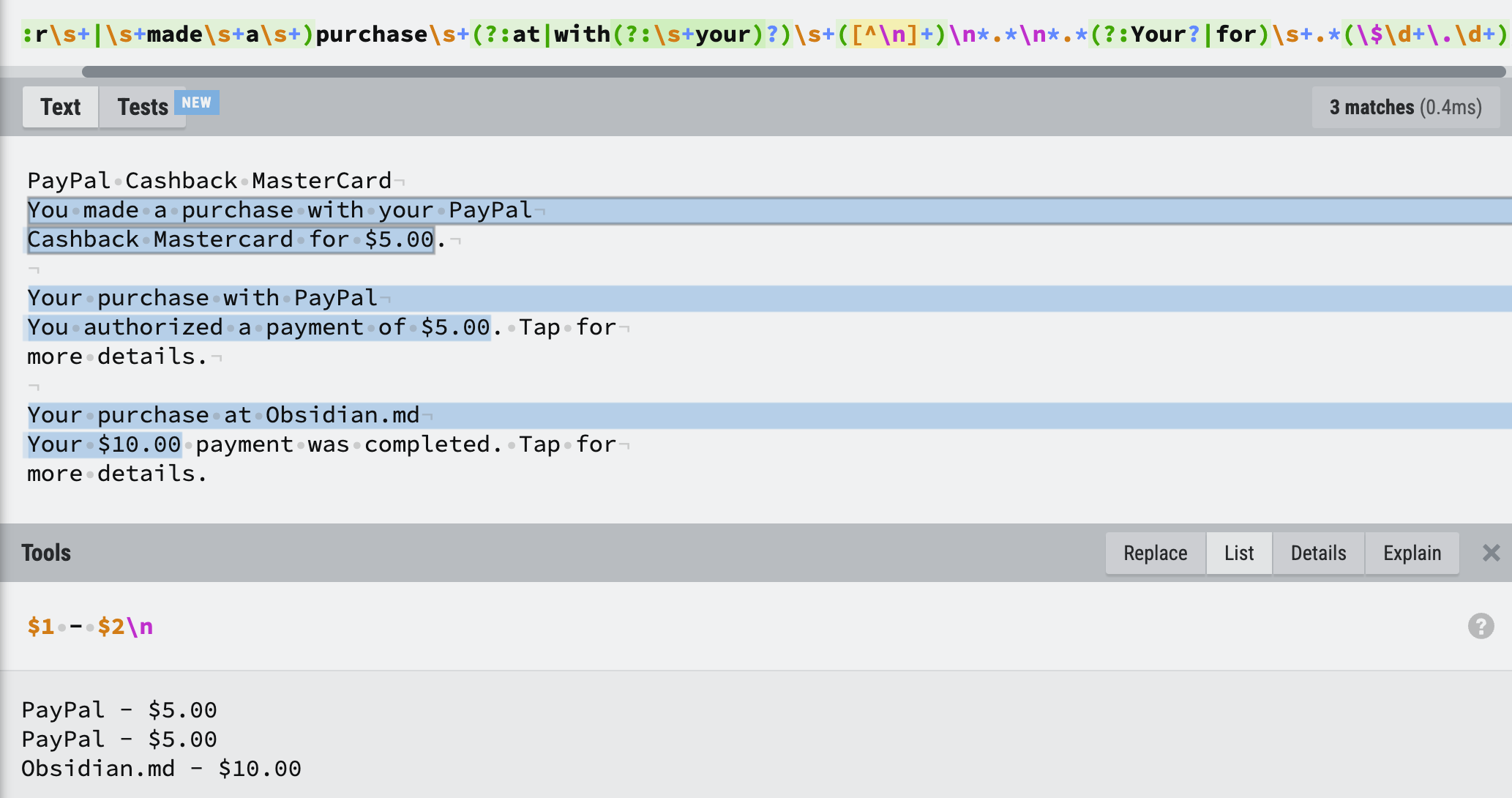Switch to the Tests tab

click(143, 107)
